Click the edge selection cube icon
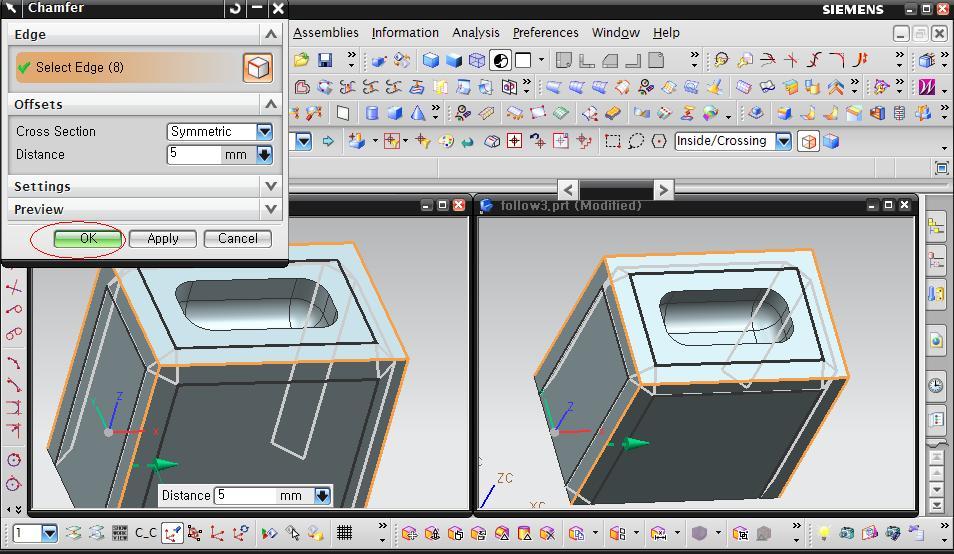 (258, 68)
